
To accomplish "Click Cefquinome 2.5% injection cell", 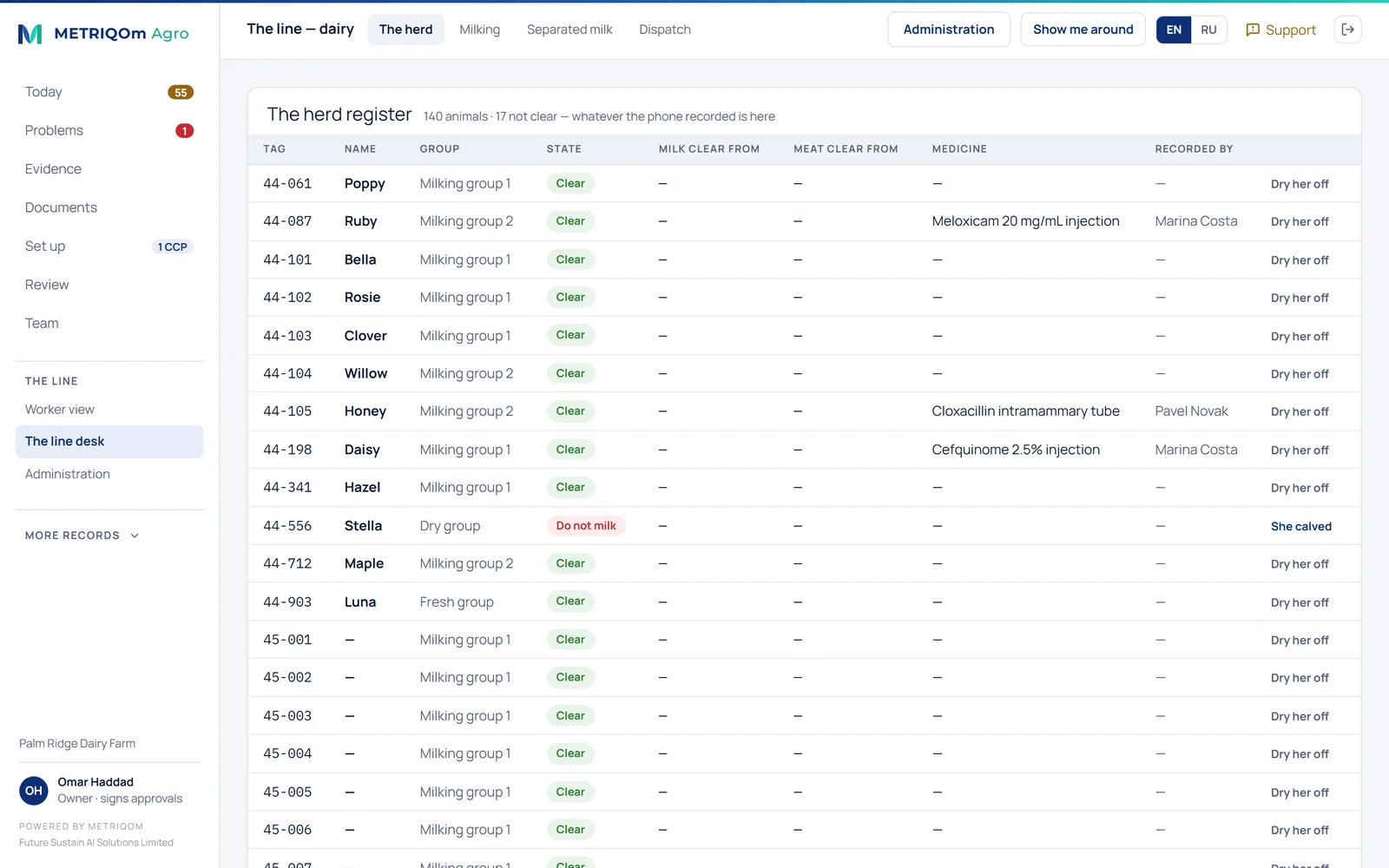I will tap(1016, 450).
